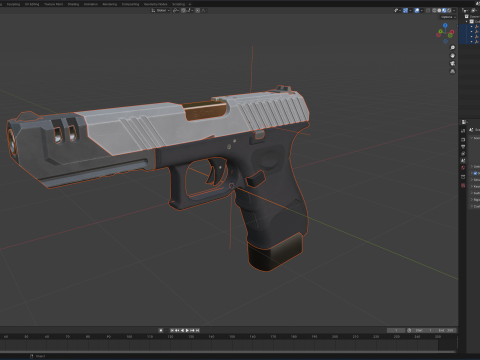The width and height of the screenshot is (480, 360).
Task: Open the Geometry Nodes workspace tab
Action: tap(156, 4)
